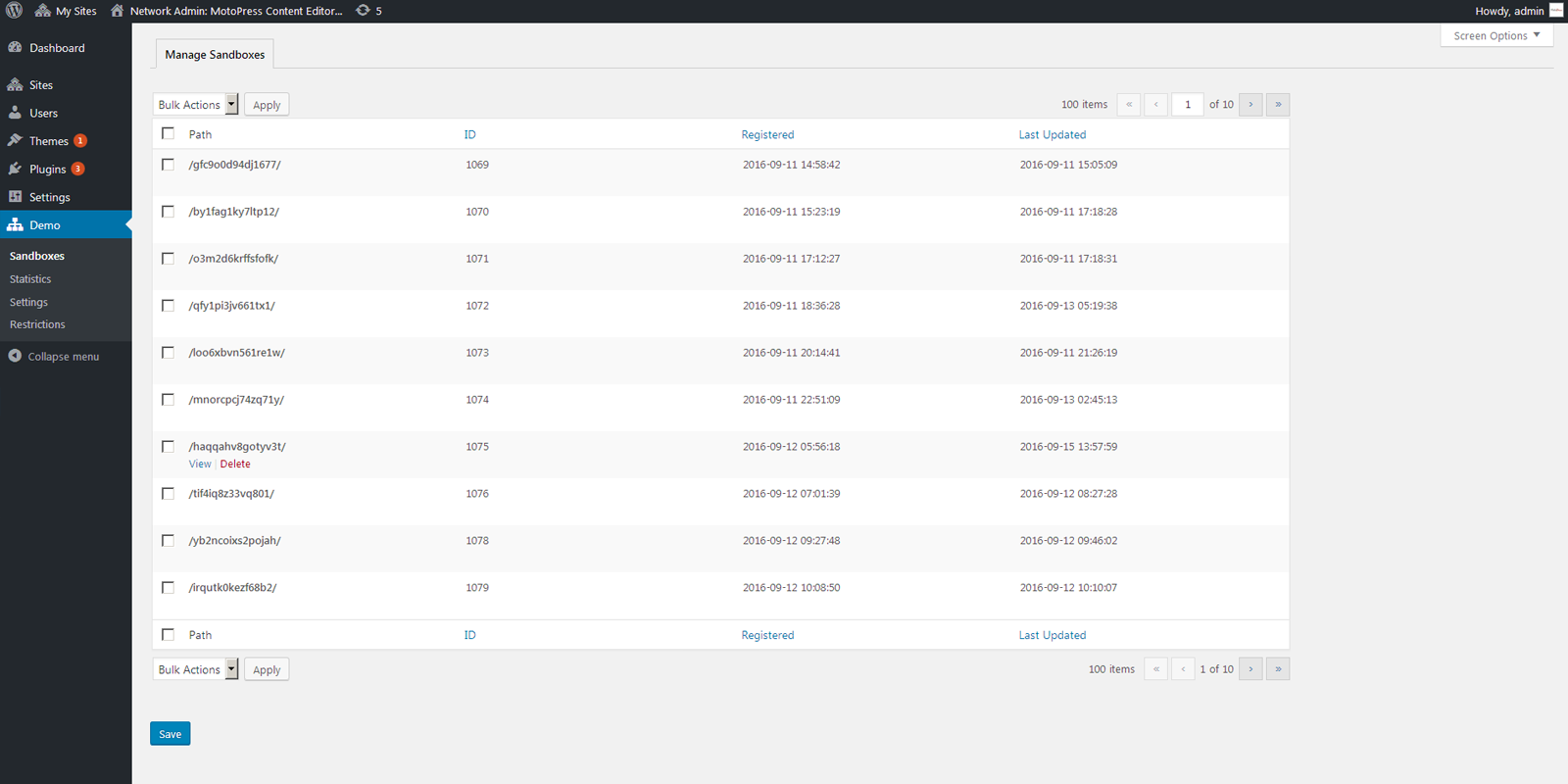The image size is (1568, 784).
Task: Open Statistics submenu item
Action: (x=30, y=279)
